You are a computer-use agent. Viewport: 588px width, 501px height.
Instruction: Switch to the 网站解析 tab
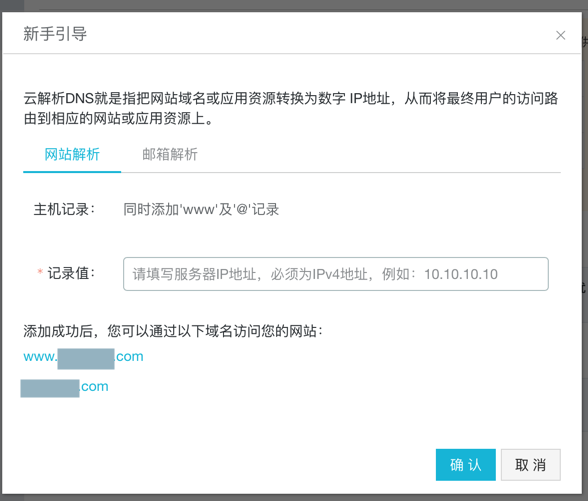tap(72, 154)
